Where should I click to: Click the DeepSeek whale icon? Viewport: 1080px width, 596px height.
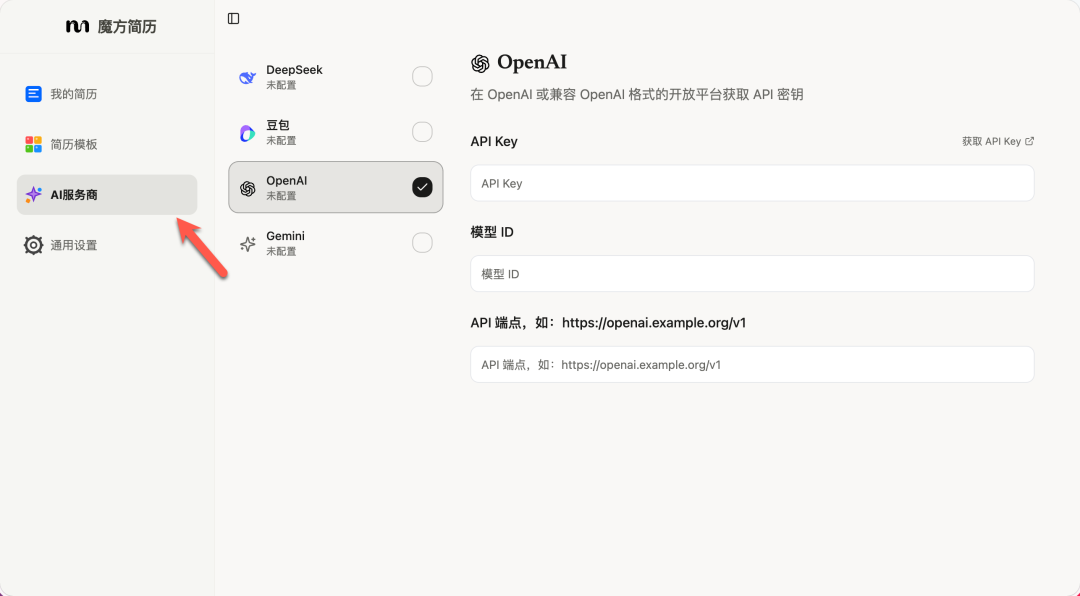(247, 78)
